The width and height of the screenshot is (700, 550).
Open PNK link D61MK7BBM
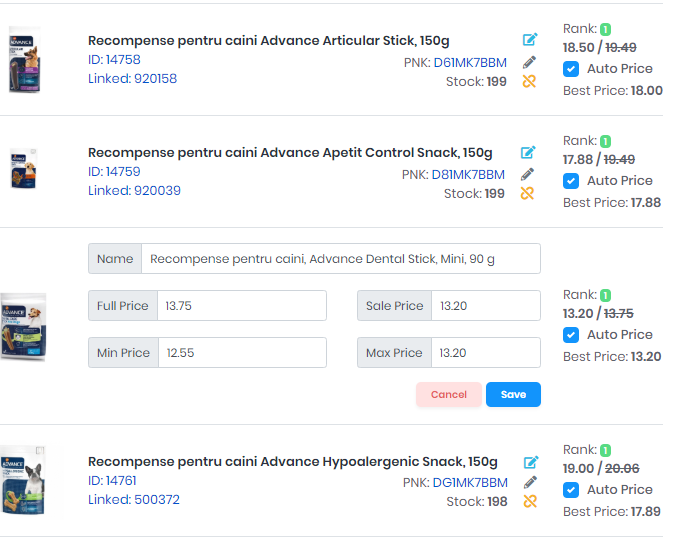(470, 62)
